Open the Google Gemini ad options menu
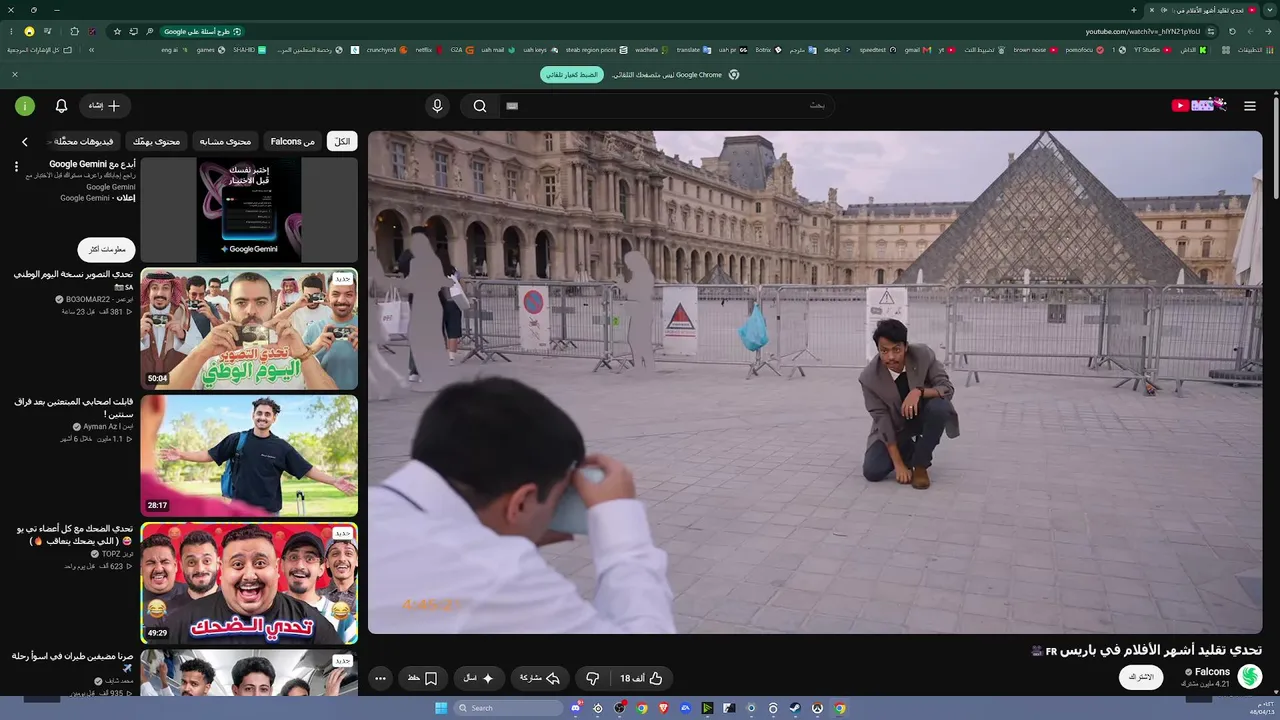The width and height of the screenshot is (1280, 720). 16,167
